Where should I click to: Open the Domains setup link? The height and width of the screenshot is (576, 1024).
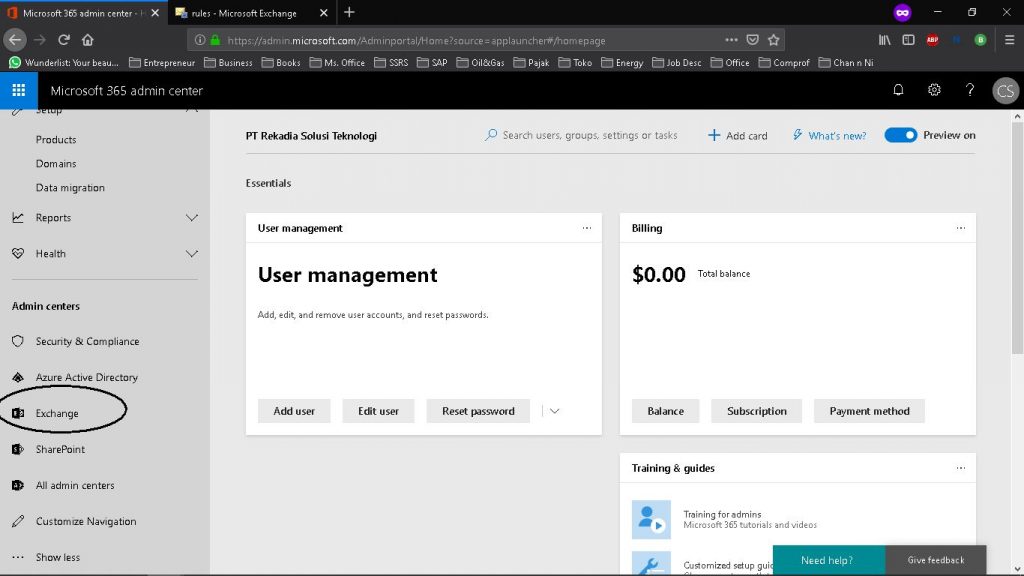tap(56, 164)
